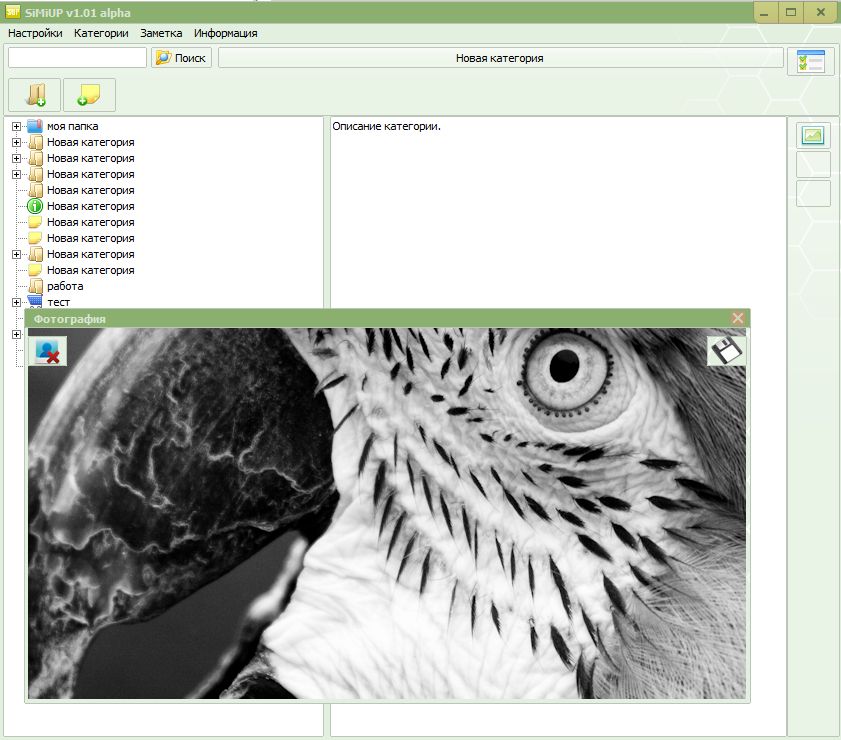The height and width of the screenshot is (740, 841).
Task: Open the Заметка menu
Action: coord(161,33)
